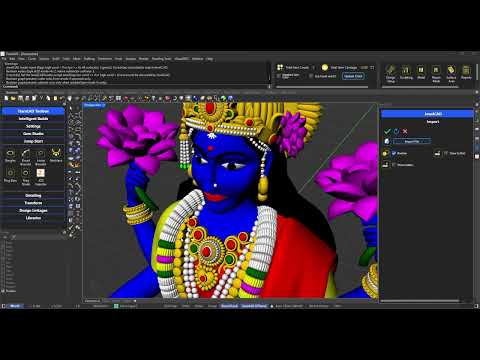The width and height of the screenshot is (480, 360).
Task: Click the Save icon in main toolbar
Action: (x=20, y=98)
